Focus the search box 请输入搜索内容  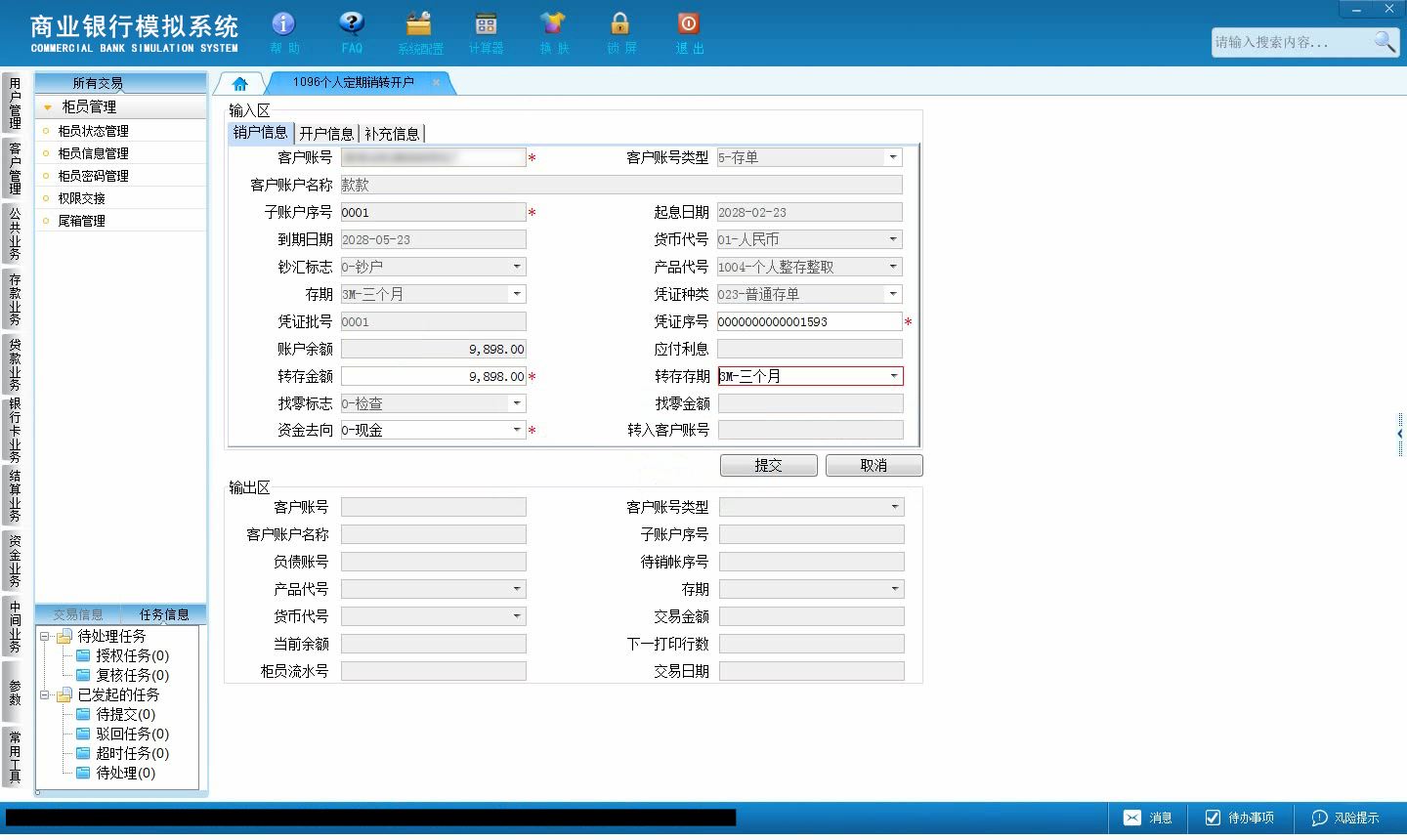[1292, 42]
